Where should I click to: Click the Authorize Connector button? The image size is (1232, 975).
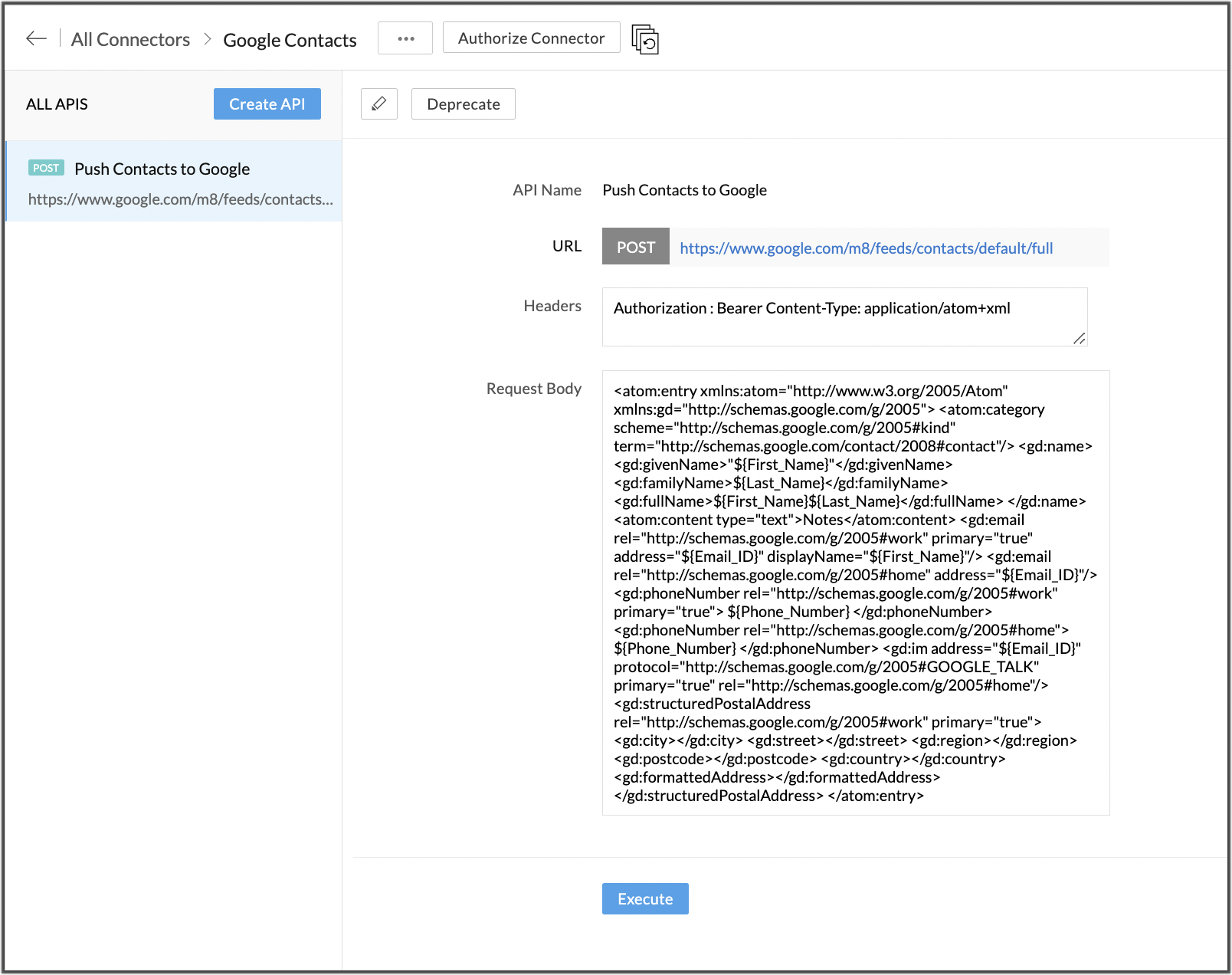(532, 38)
